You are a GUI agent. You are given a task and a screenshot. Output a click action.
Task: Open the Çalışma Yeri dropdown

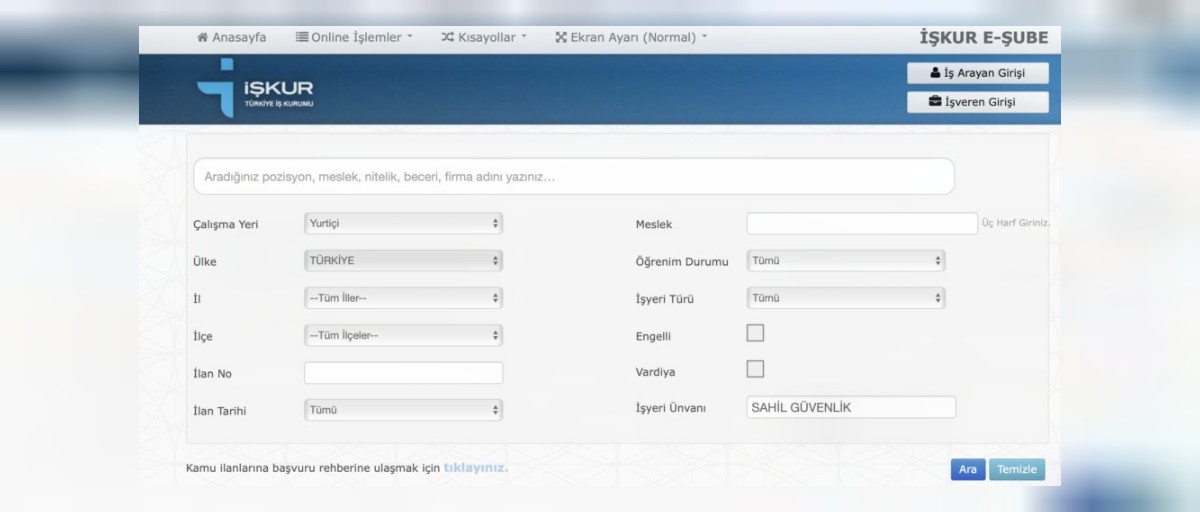tap(403, 224)
